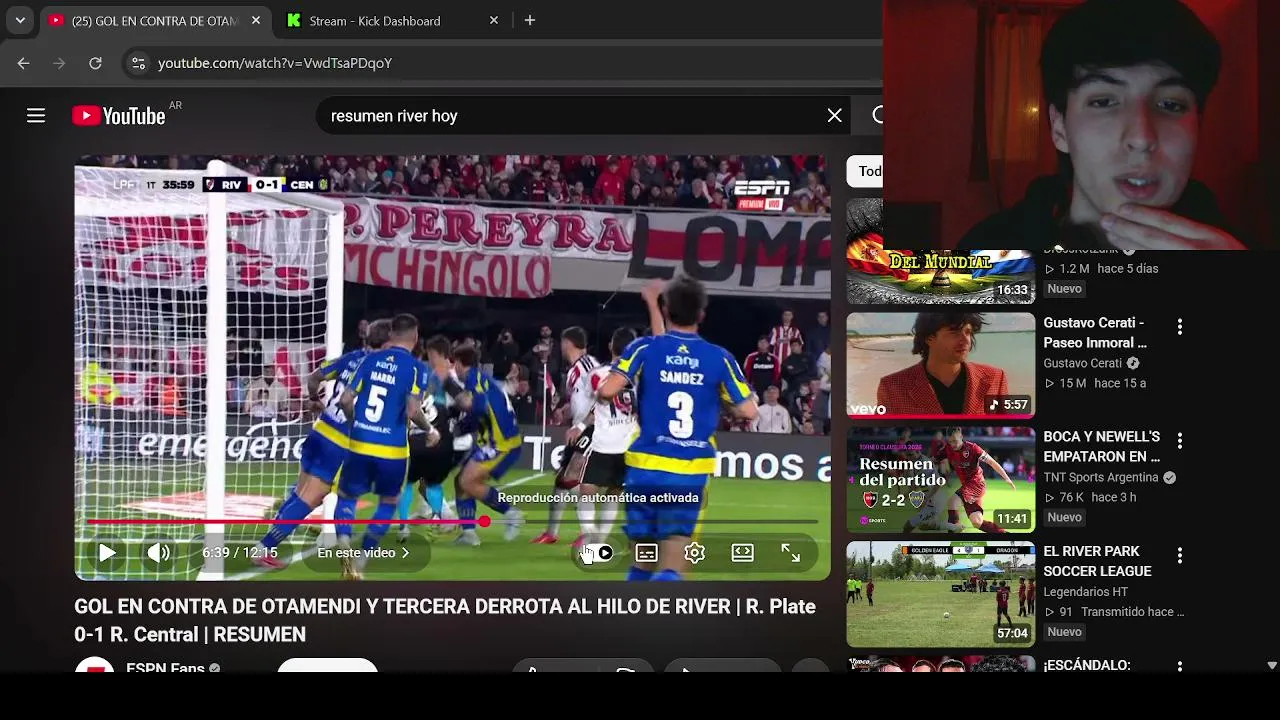The width and height of the screenshot is (1280, 720).
Task: Turn on subtitles in the player
Action: [647, 553]
